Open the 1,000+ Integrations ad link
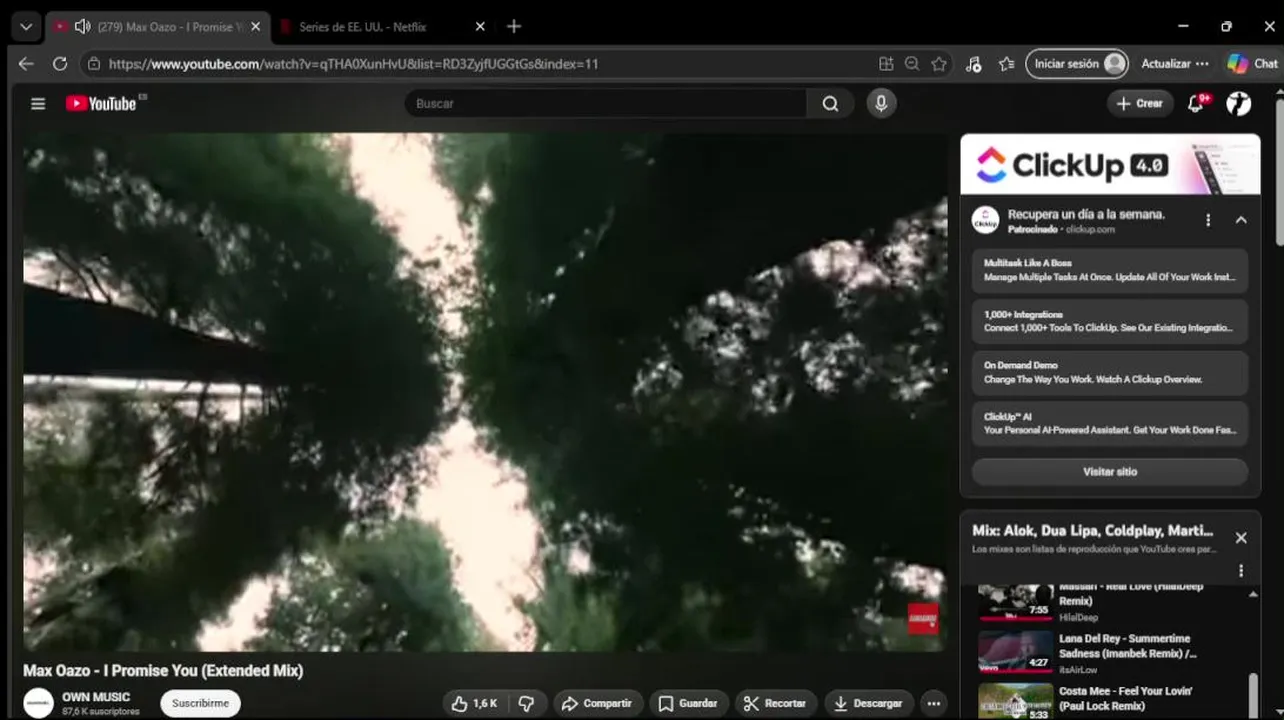The image size is (1284, 720). click(x=1110, y=321)
